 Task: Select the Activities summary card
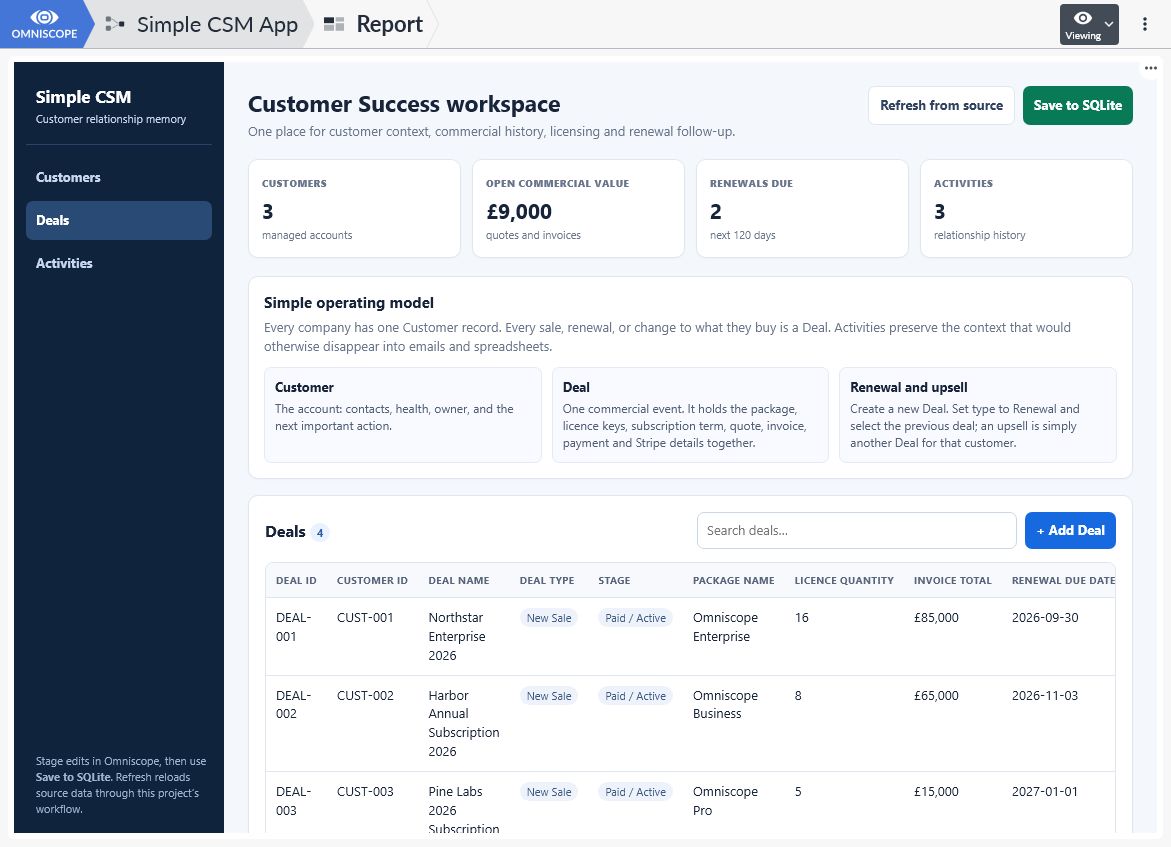tap(1026, 208)
